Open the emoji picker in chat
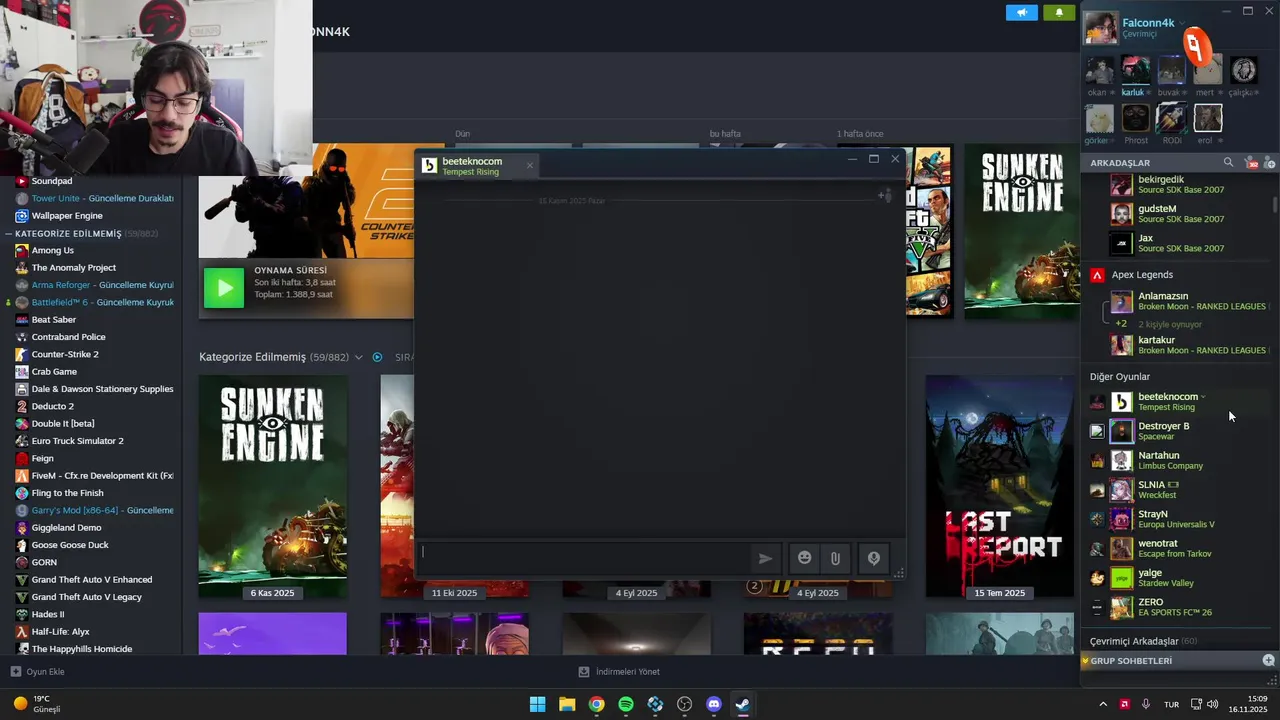 (x=804, y=559)
